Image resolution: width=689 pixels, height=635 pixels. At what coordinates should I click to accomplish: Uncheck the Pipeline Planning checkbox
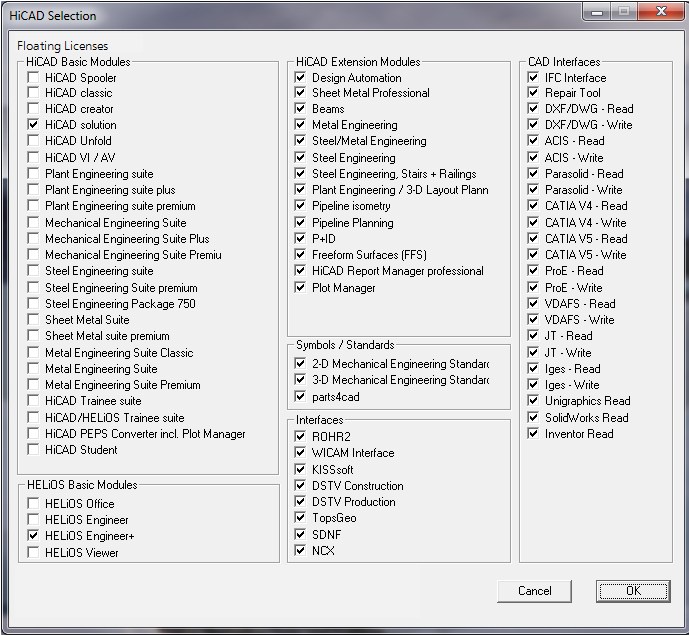[x=301, y=222]
